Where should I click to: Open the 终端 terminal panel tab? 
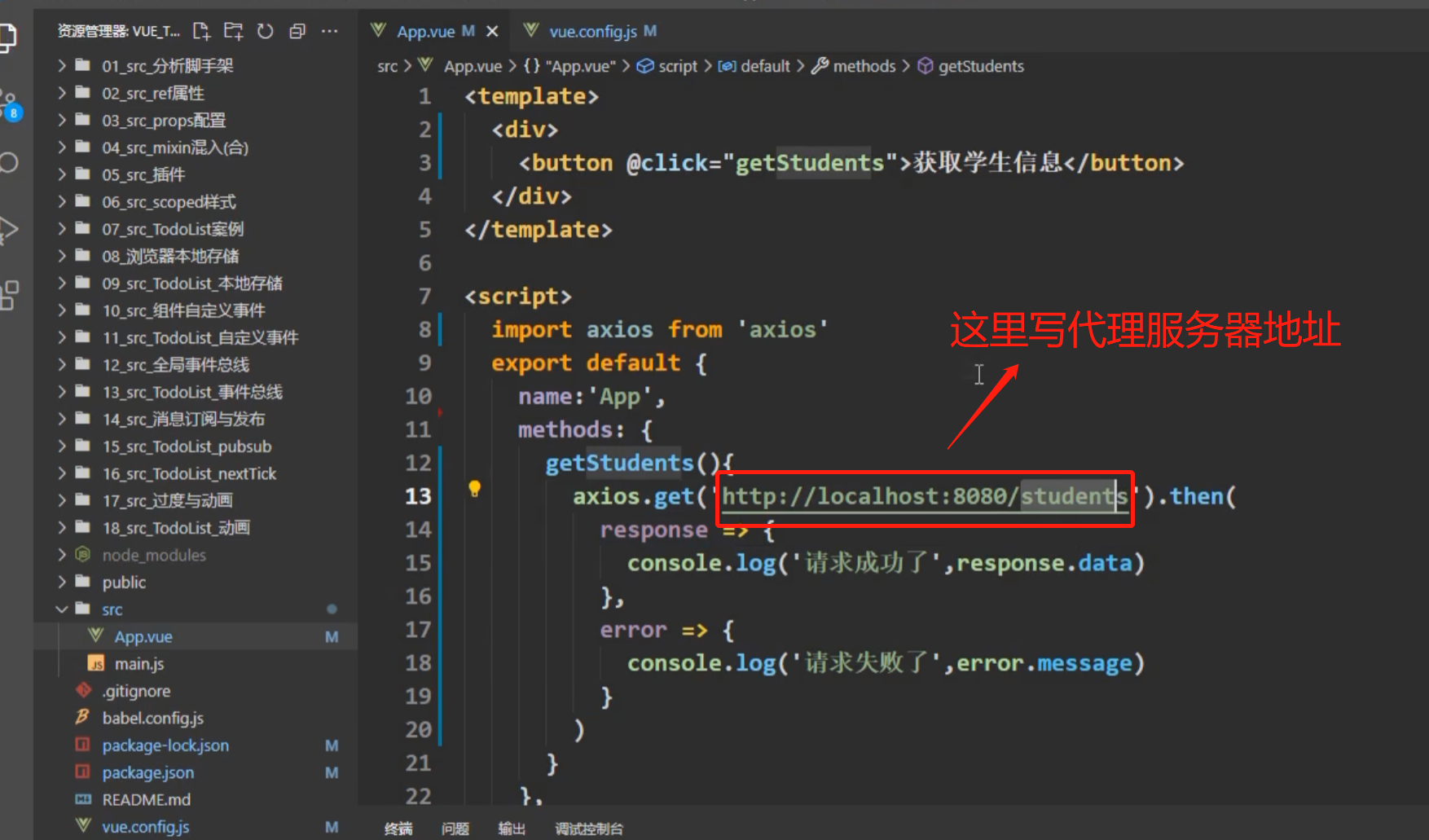398,829
